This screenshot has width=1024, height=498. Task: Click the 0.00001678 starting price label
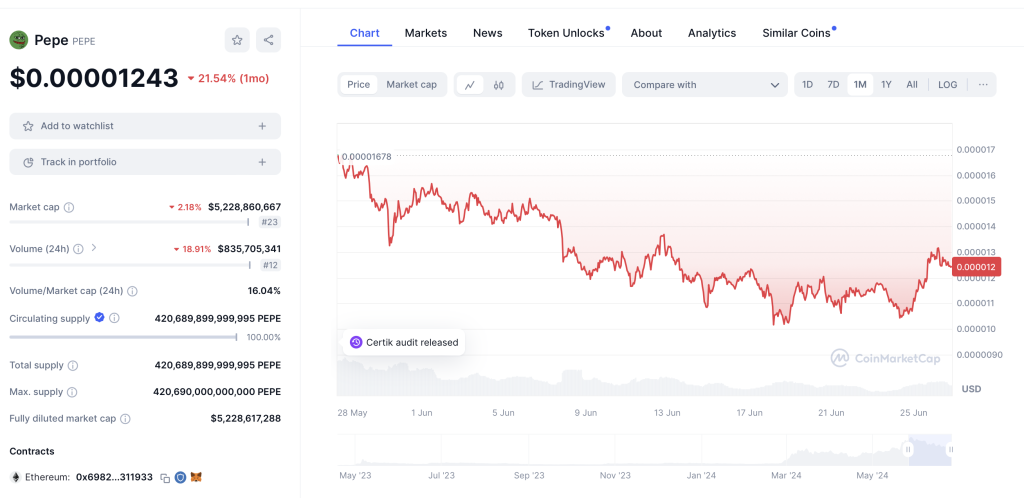[x=366, y=157]
